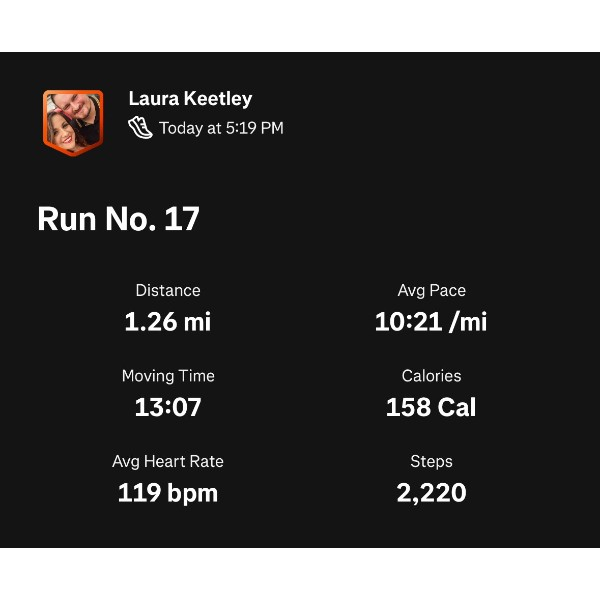Open Laura Keetley's profile photo
Screen dimensions: 600x600
tap(73, 122)
